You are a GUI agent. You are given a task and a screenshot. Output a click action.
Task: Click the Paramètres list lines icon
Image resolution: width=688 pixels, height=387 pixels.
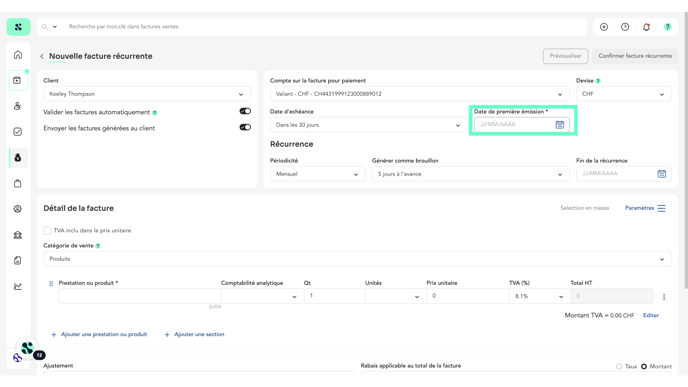pos(661,208)
